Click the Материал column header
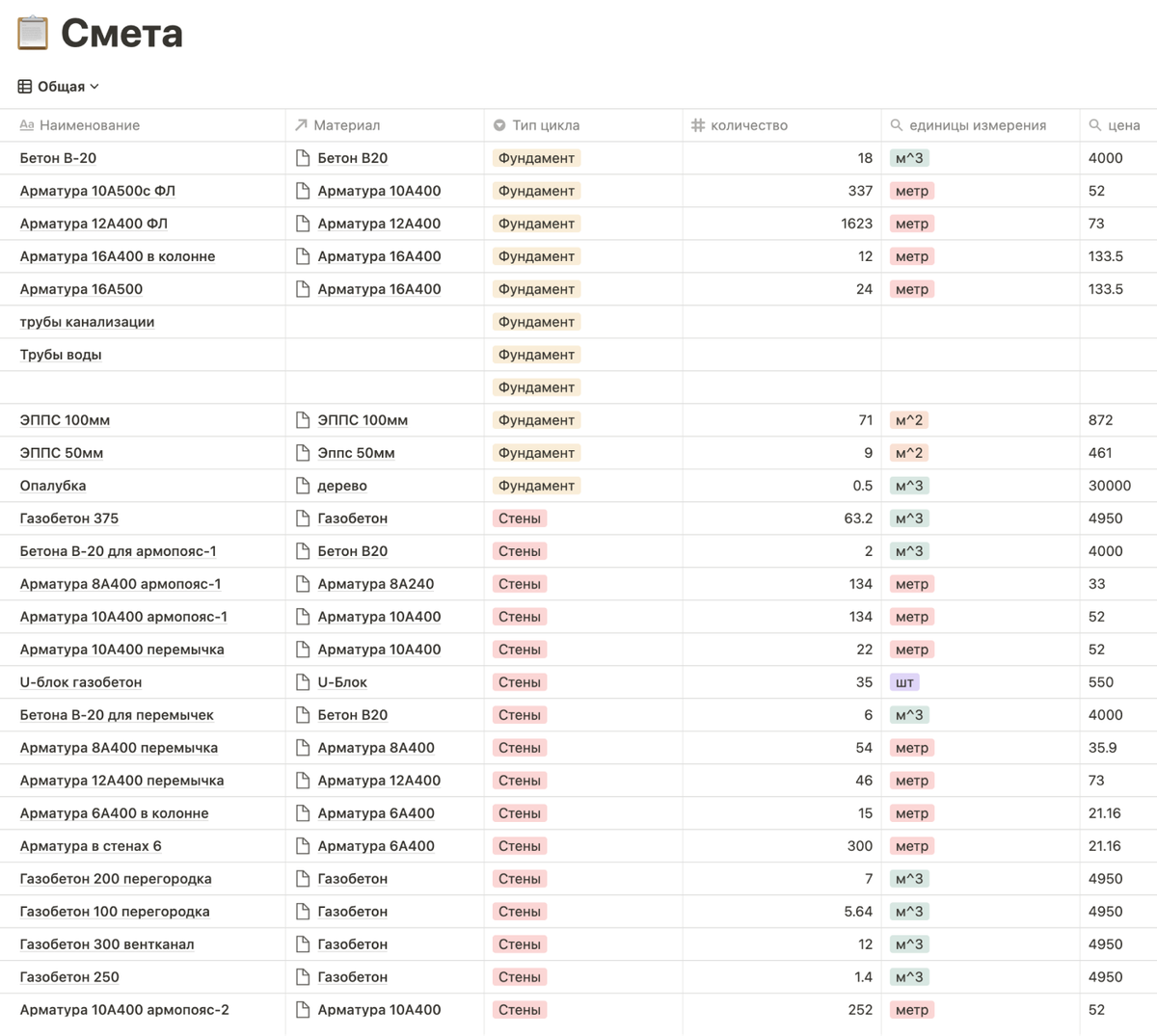 click(337, 125)
